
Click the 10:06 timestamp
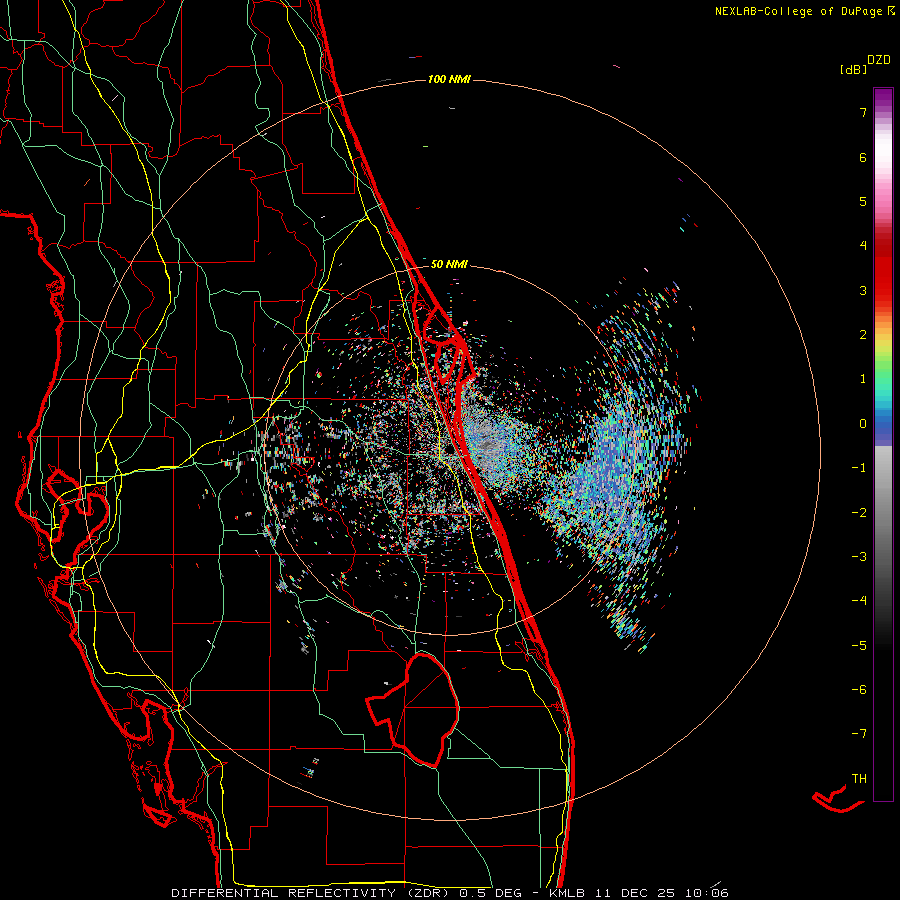(x=707, y=893)
